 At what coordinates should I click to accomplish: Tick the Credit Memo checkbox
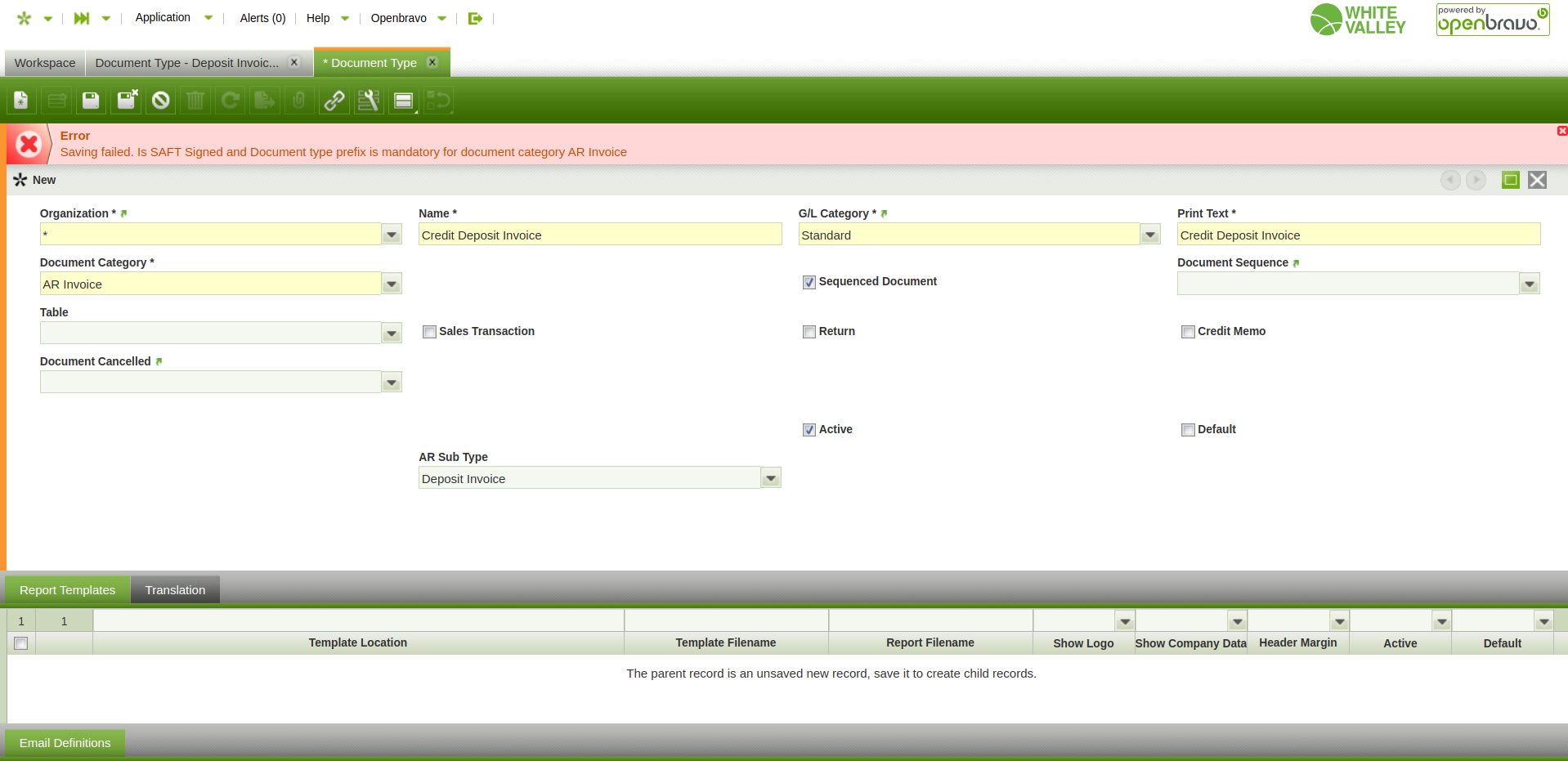click(1188, 332)
